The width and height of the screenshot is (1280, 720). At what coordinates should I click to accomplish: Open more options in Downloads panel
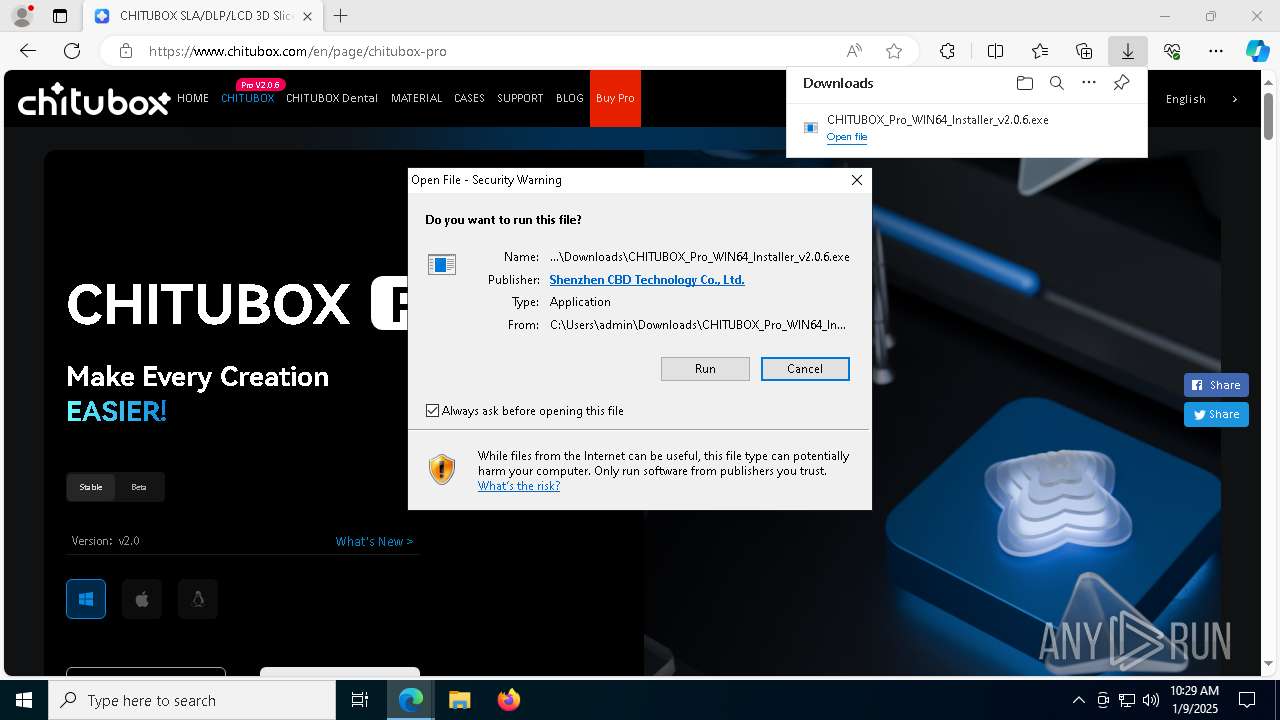1089,83
